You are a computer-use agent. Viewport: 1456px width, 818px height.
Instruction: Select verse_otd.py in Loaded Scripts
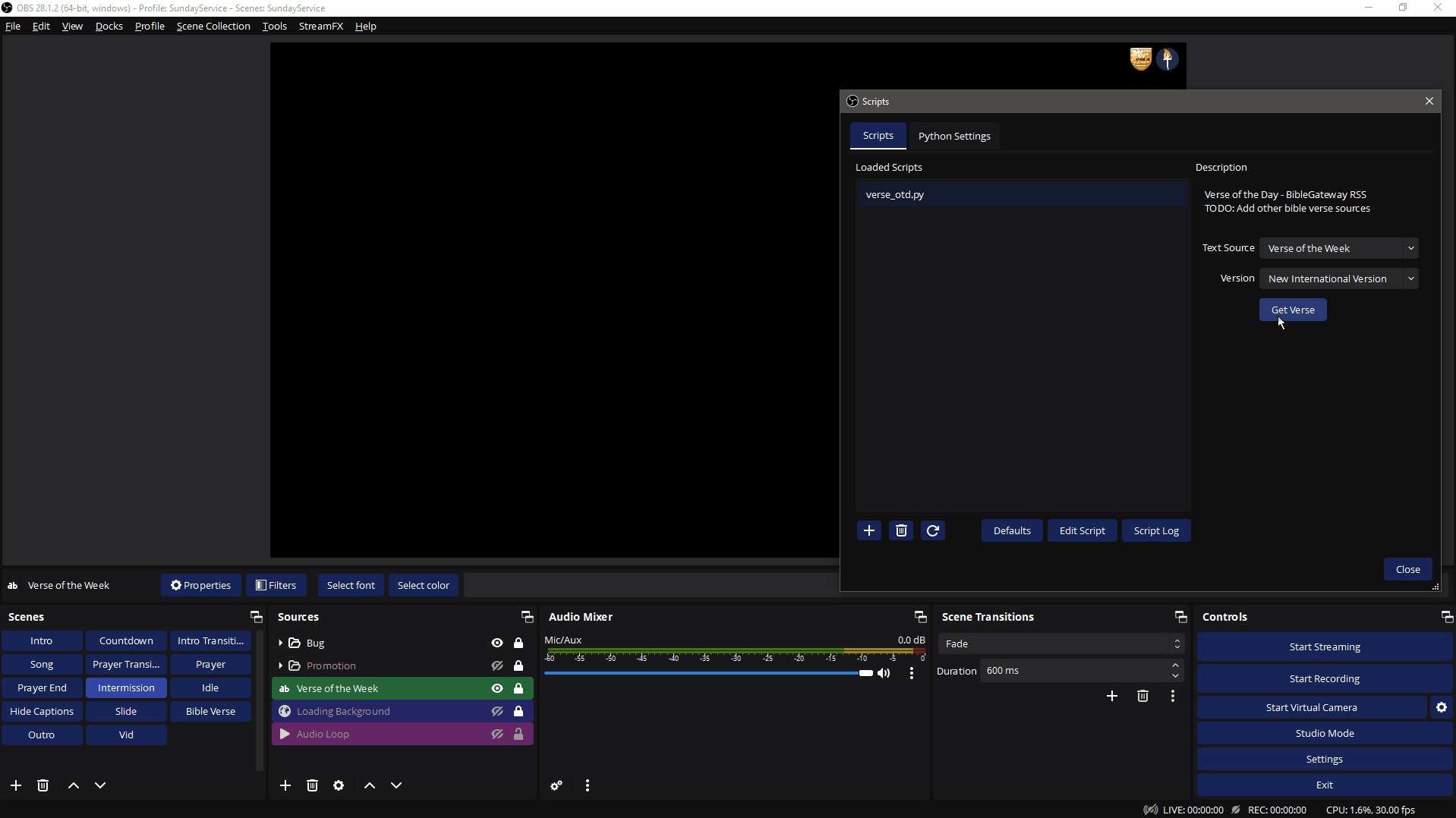tap(1022, 194)
